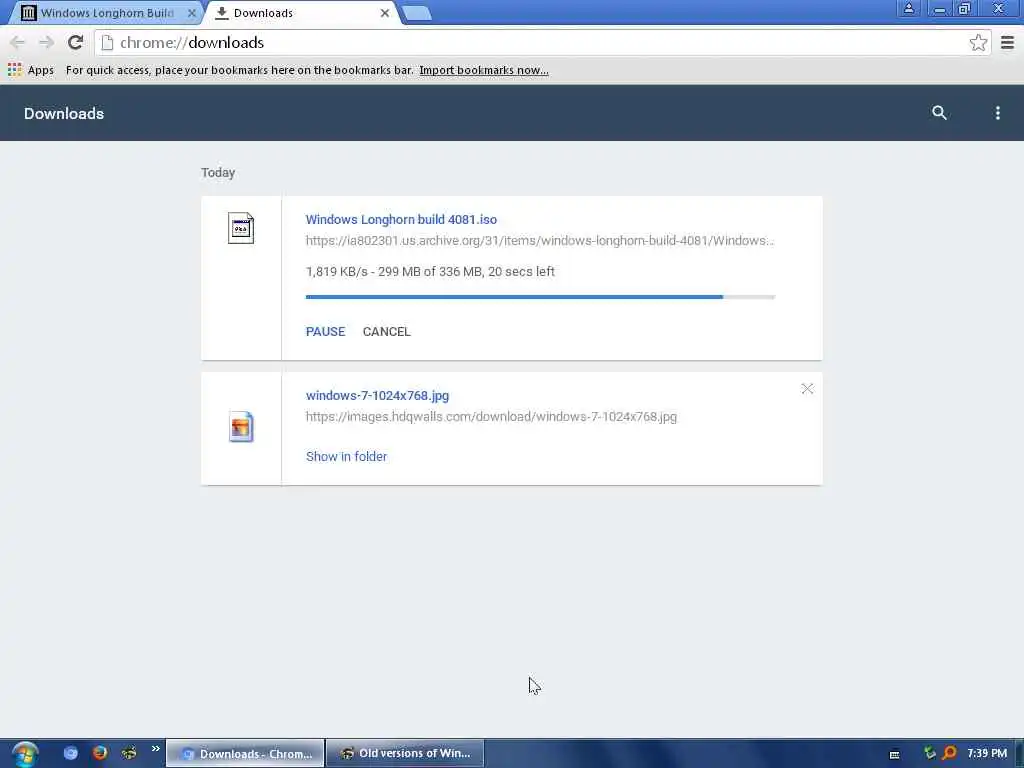
Task: Click the chrome://downloads address bar
Action: (x=542, y=42)
